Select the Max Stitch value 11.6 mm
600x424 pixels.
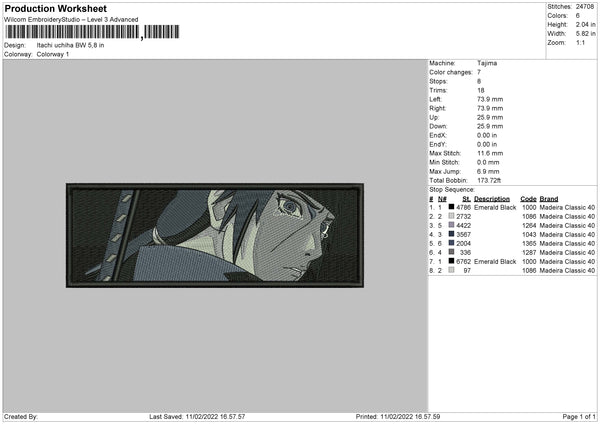click(490, 153)
